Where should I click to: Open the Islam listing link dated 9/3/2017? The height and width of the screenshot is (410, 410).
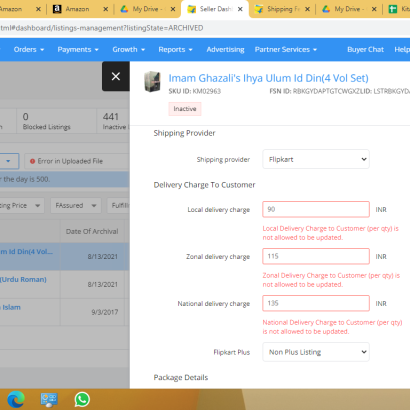coord(11,307)
